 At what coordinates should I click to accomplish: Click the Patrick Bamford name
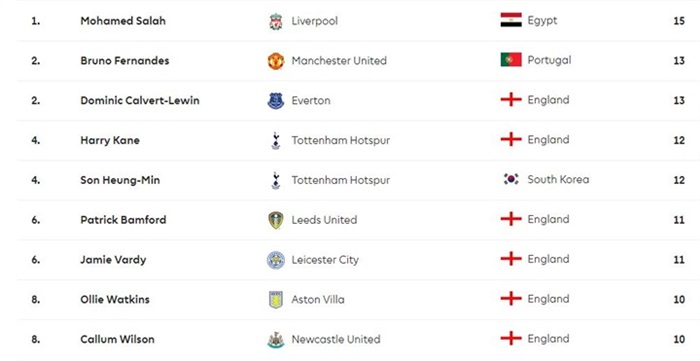pos(123,220)
